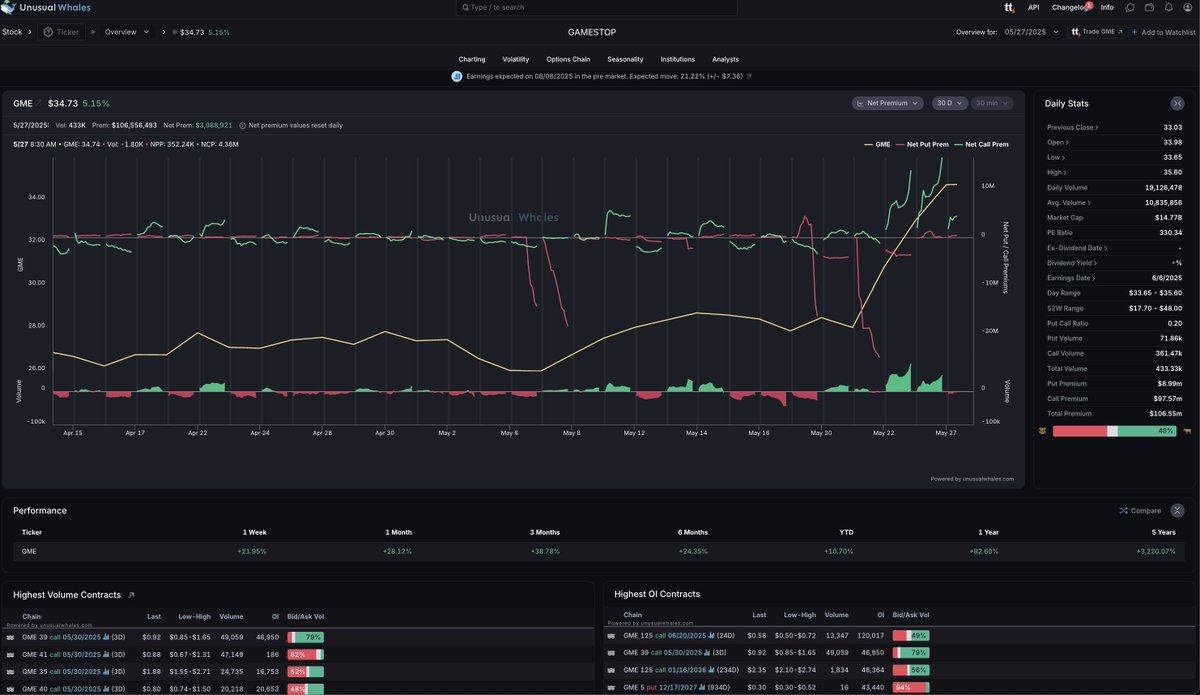Click the Daily Stats put/call sentiment bar
Viewport: 1200px width, 695px height.
coord(1115,431)
